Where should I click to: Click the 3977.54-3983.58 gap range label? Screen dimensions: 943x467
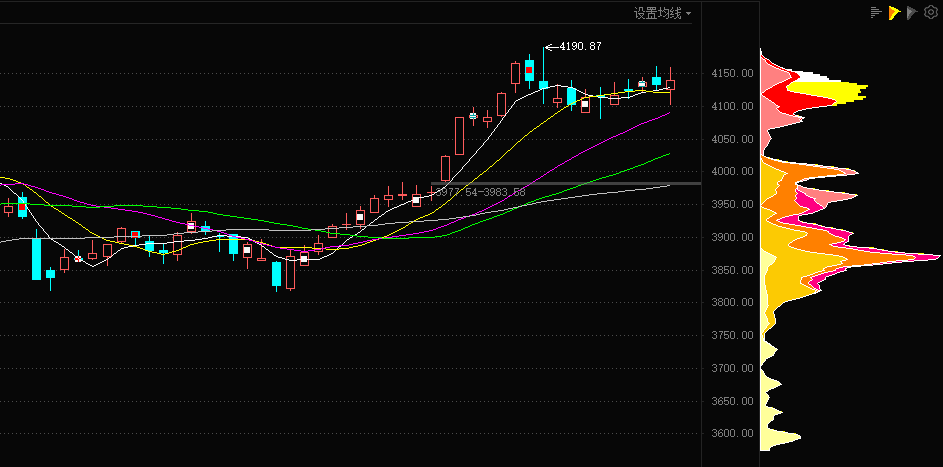(480, 192)
